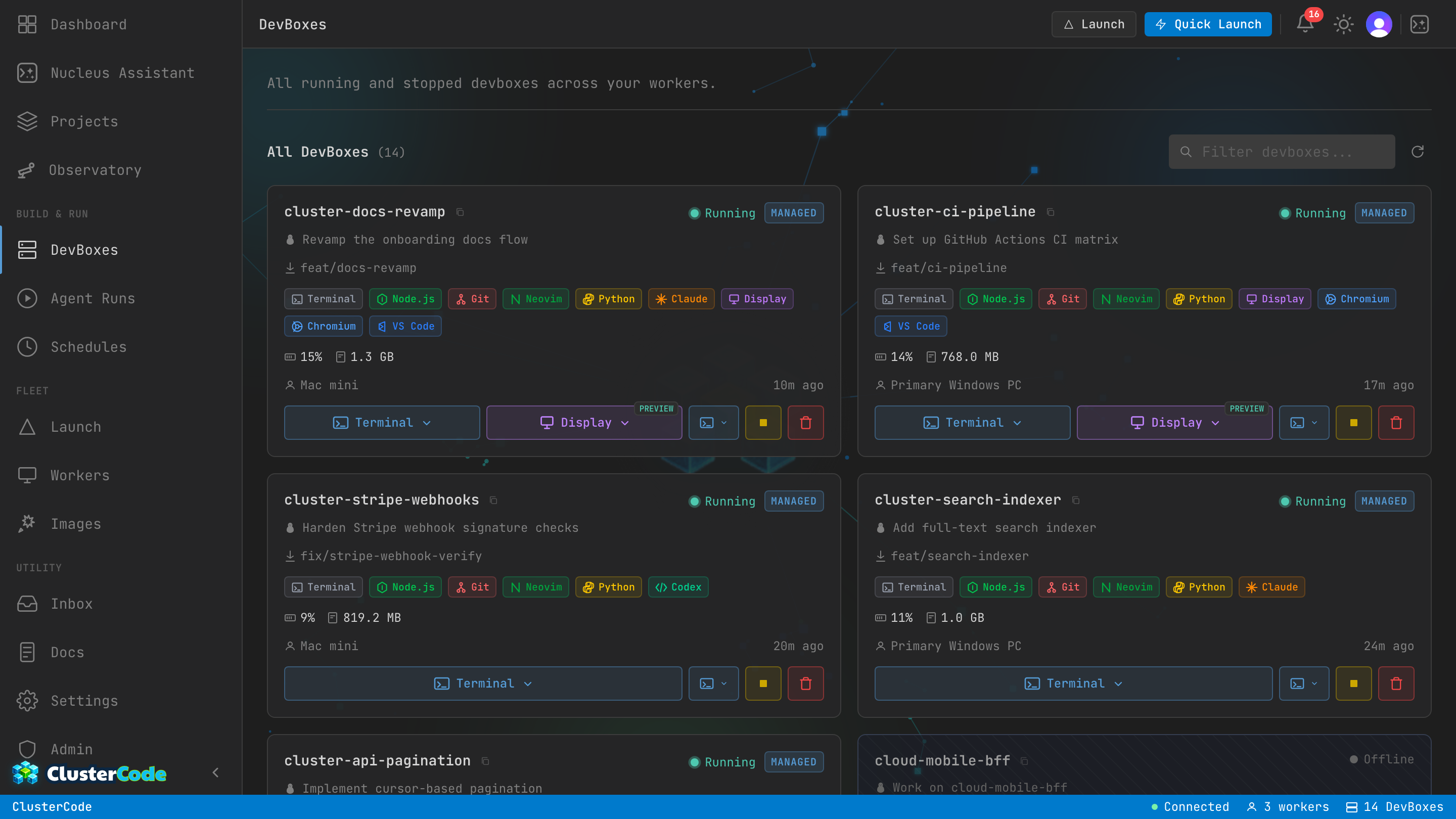1456x819 pixels.
Task: Click Quick Launch button
Action: point(1208,24)
